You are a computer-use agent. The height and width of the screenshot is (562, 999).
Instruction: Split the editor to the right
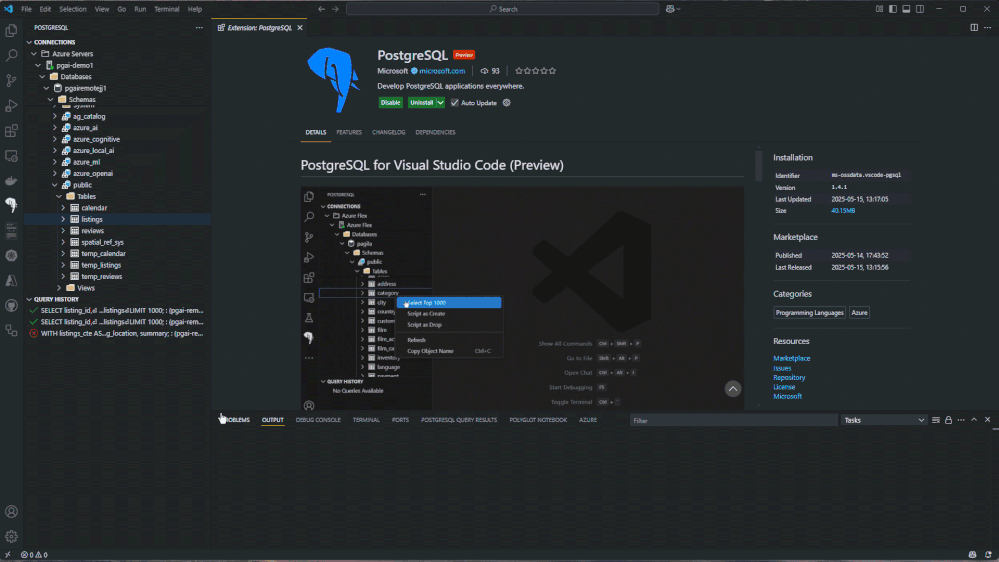click(974, 27)
